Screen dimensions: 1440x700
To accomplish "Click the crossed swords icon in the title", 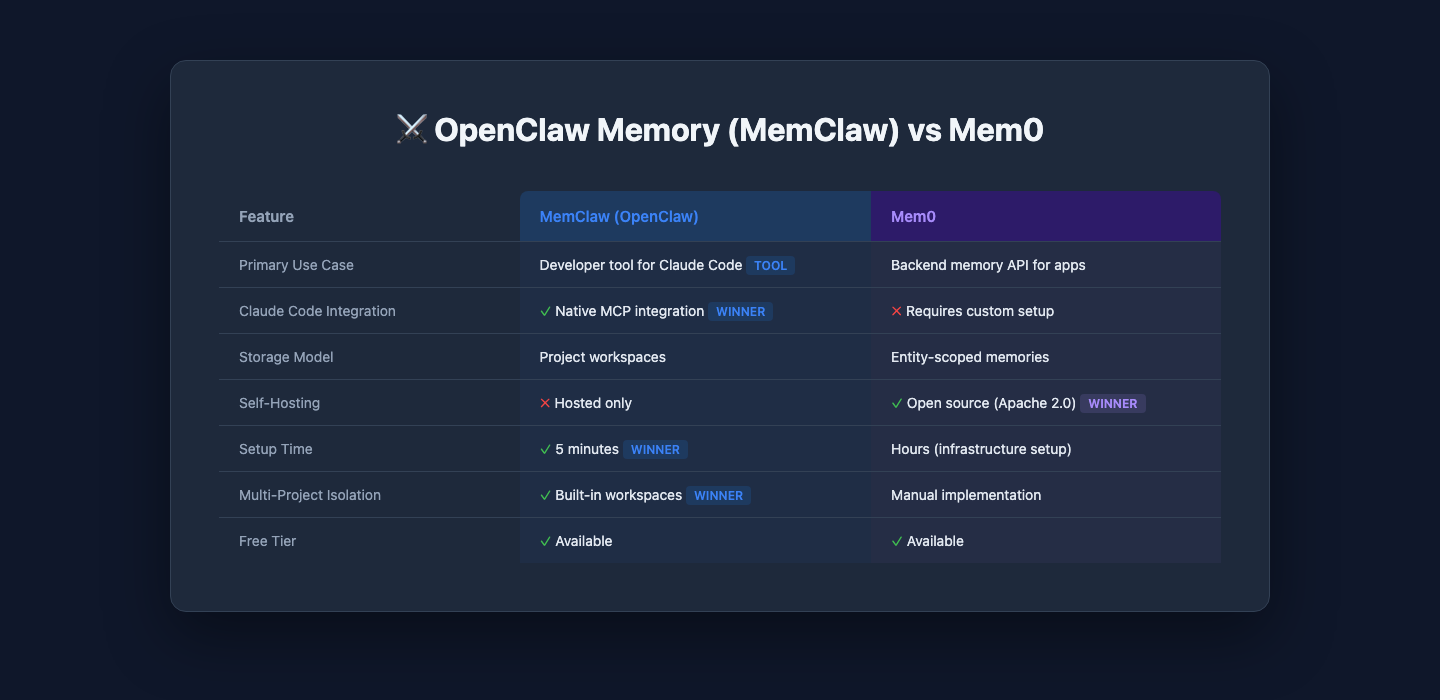I will [411, 130].
